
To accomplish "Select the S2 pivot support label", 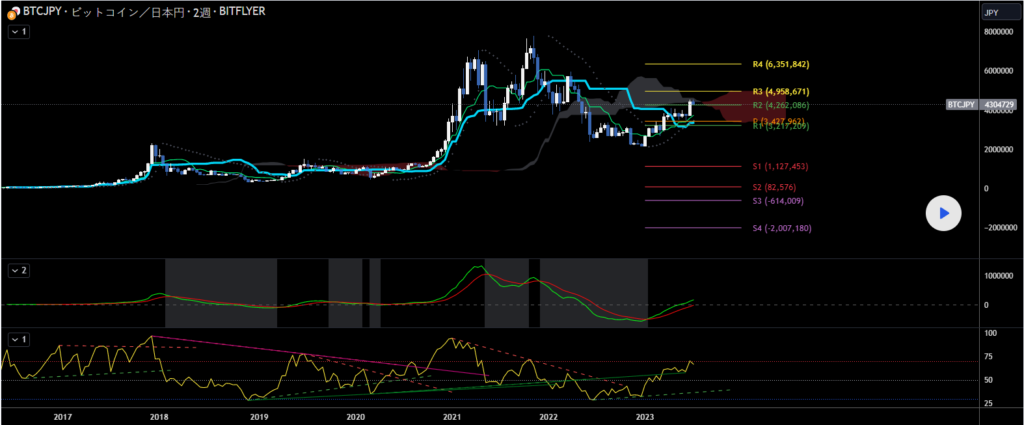I will [x=774, y=187].
